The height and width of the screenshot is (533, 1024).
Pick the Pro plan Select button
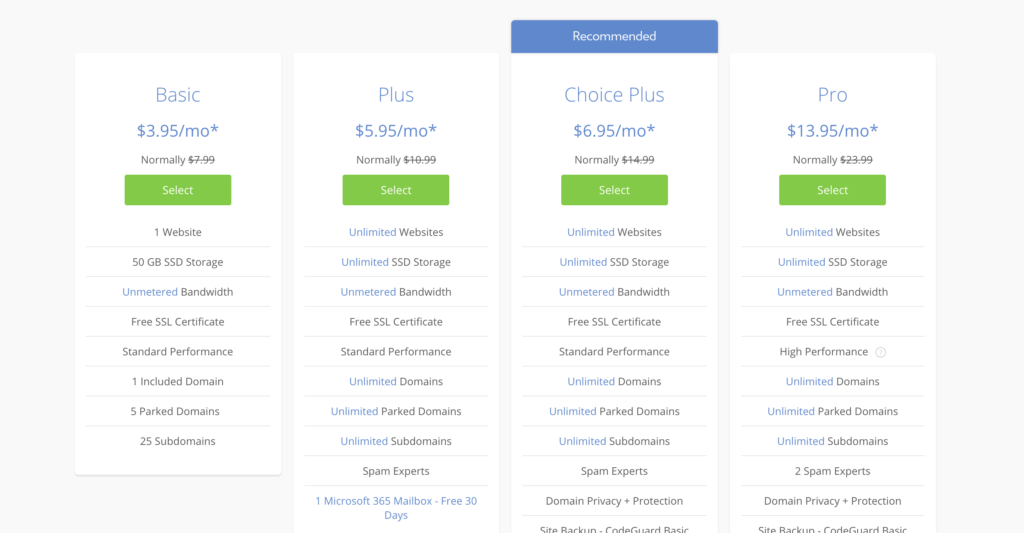tap(832, 190)
